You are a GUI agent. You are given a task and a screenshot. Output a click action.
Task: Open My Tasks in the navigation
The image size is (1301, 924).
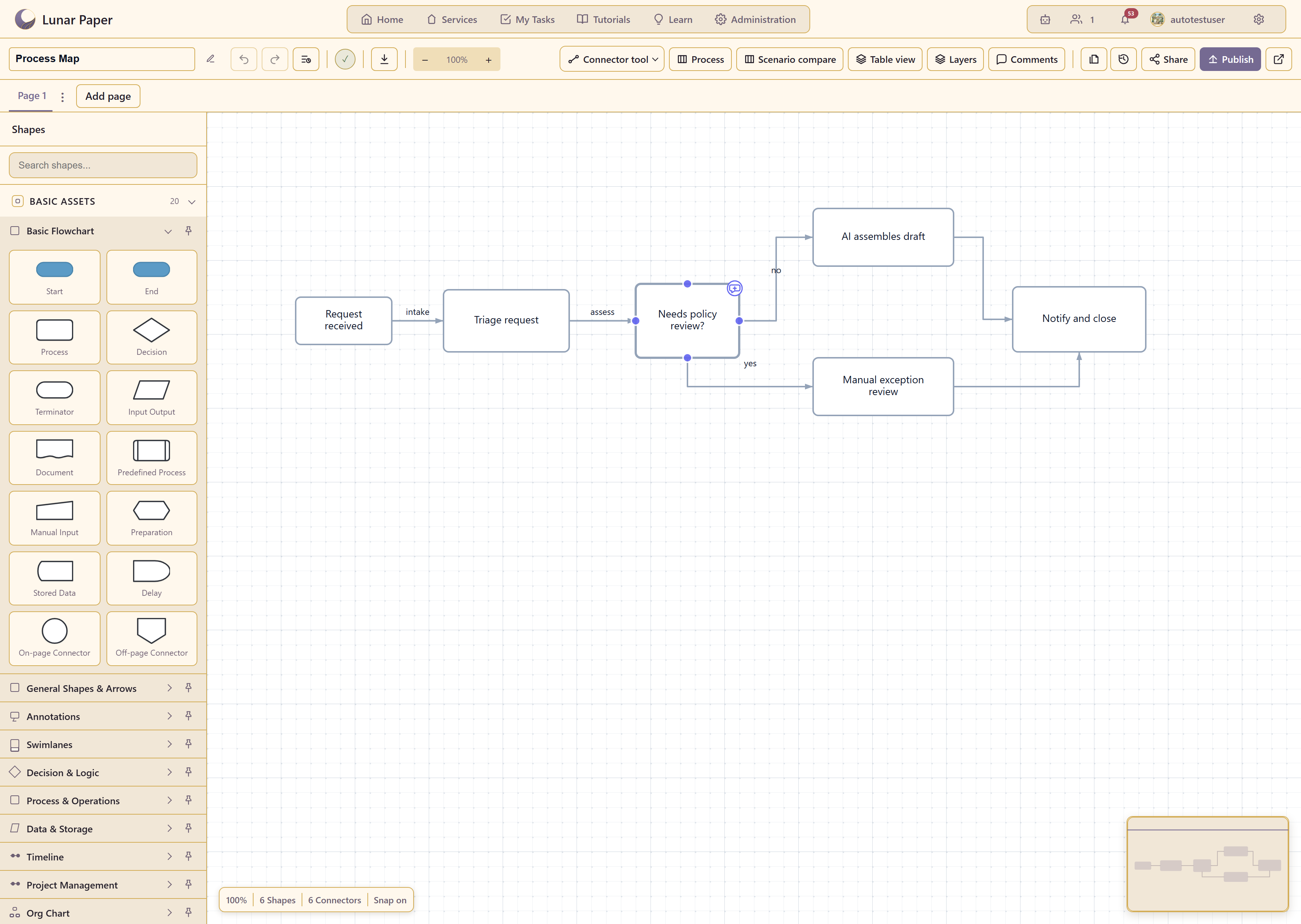click(x=527, y=19)
